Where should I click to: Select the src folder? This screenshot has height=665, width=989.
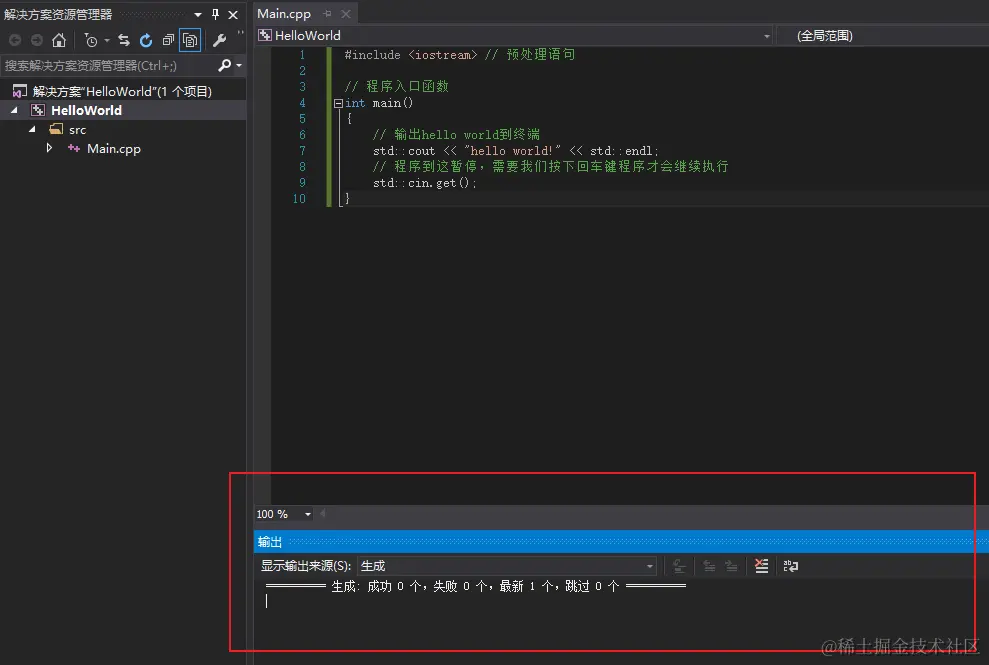point(77,129)
